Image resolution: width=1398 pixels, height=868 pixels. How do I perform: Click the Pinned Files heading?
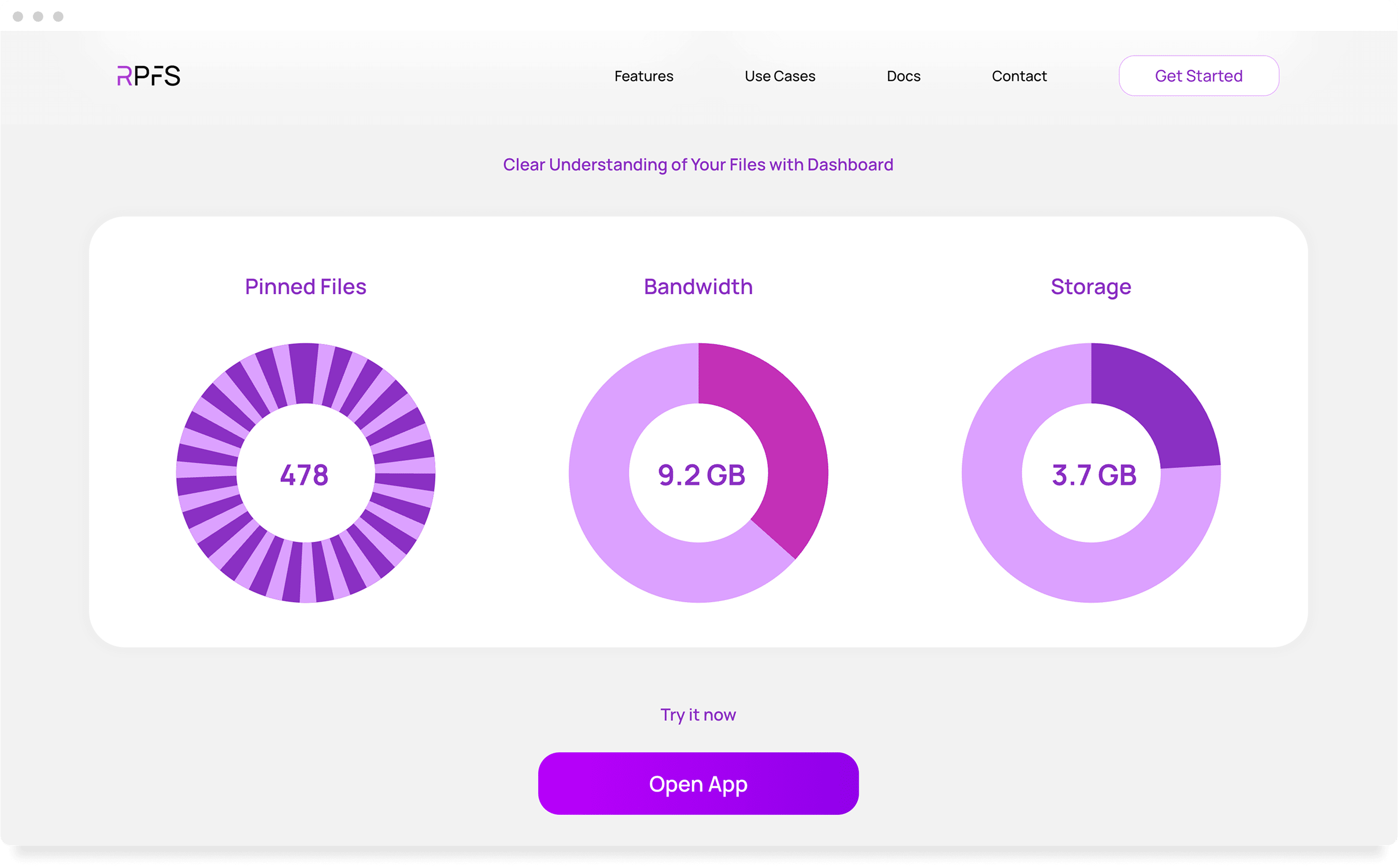coord(306,286)
